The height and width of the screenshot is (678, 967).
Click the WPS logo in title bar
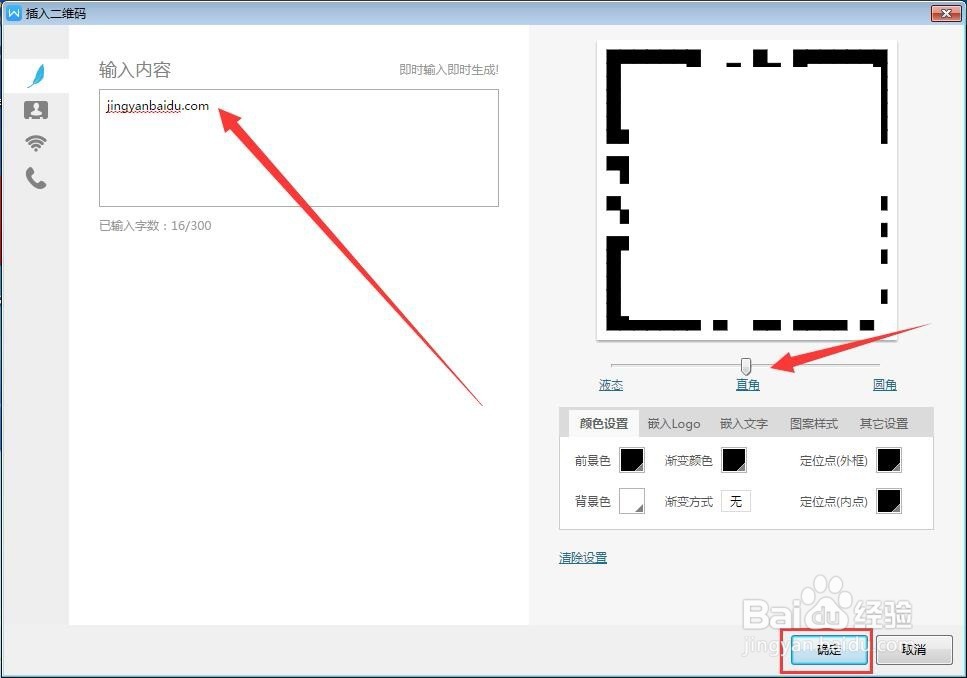pos(14,13)
